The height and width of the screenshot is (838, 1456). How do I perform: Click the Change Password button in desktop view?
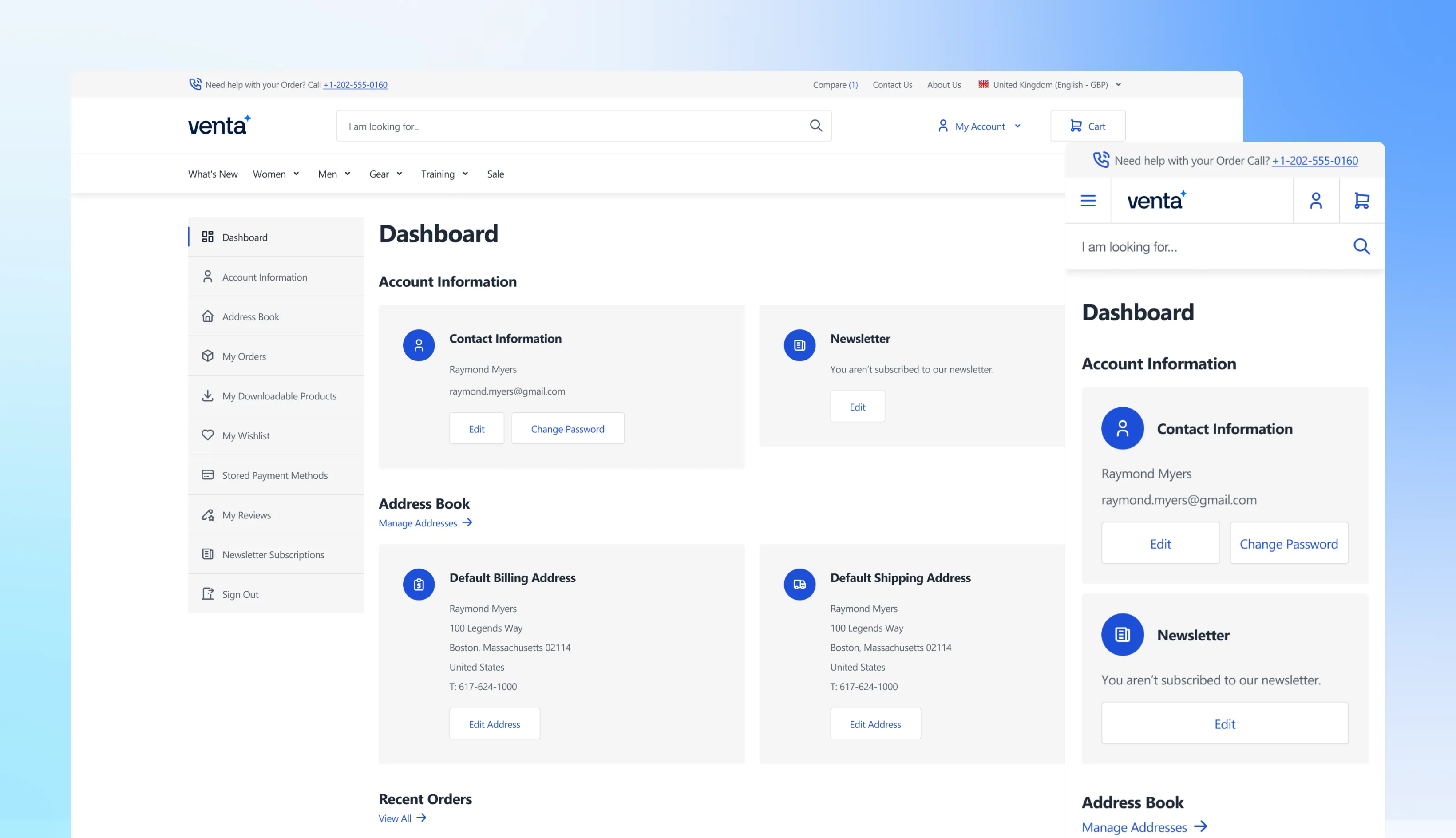coord(567,429)
